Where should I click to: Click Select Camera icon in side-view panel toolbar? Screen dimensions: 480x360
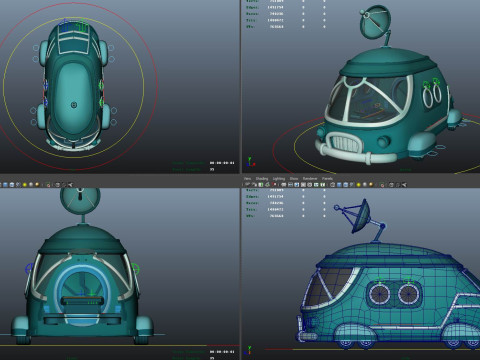(247, 185)
